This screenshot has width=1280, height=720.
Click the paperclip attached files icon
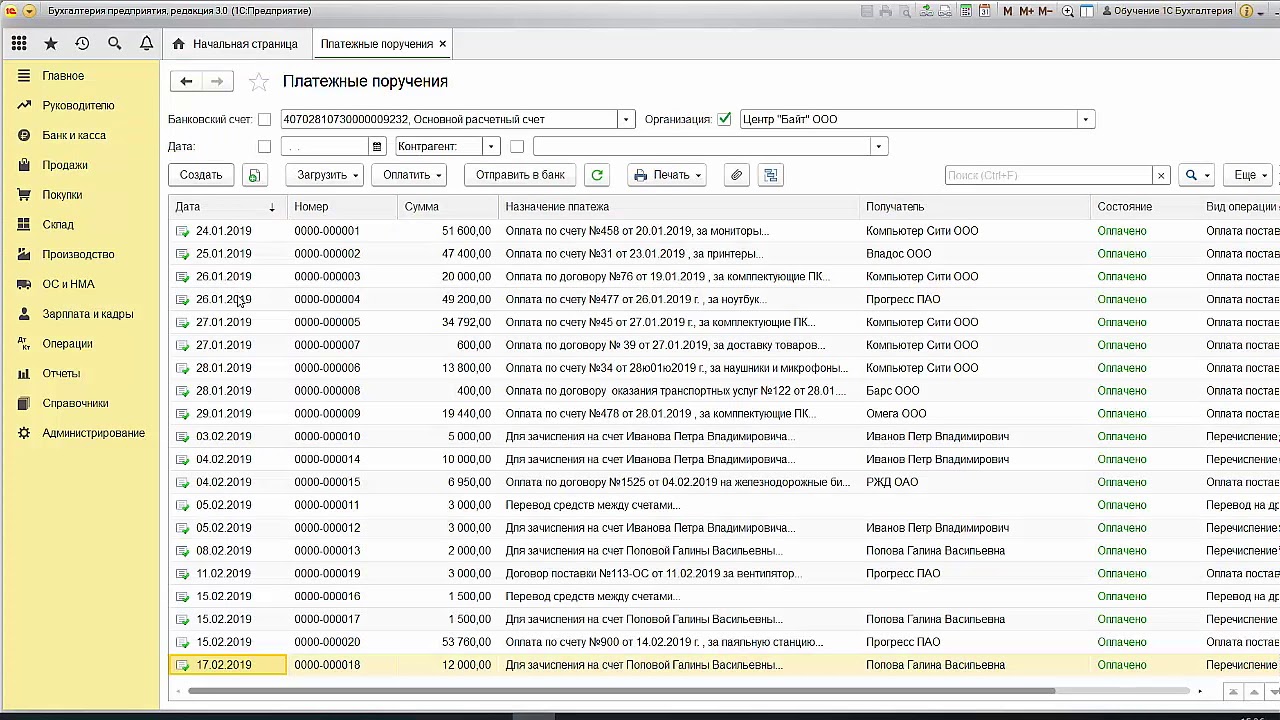tap(736, 175)
